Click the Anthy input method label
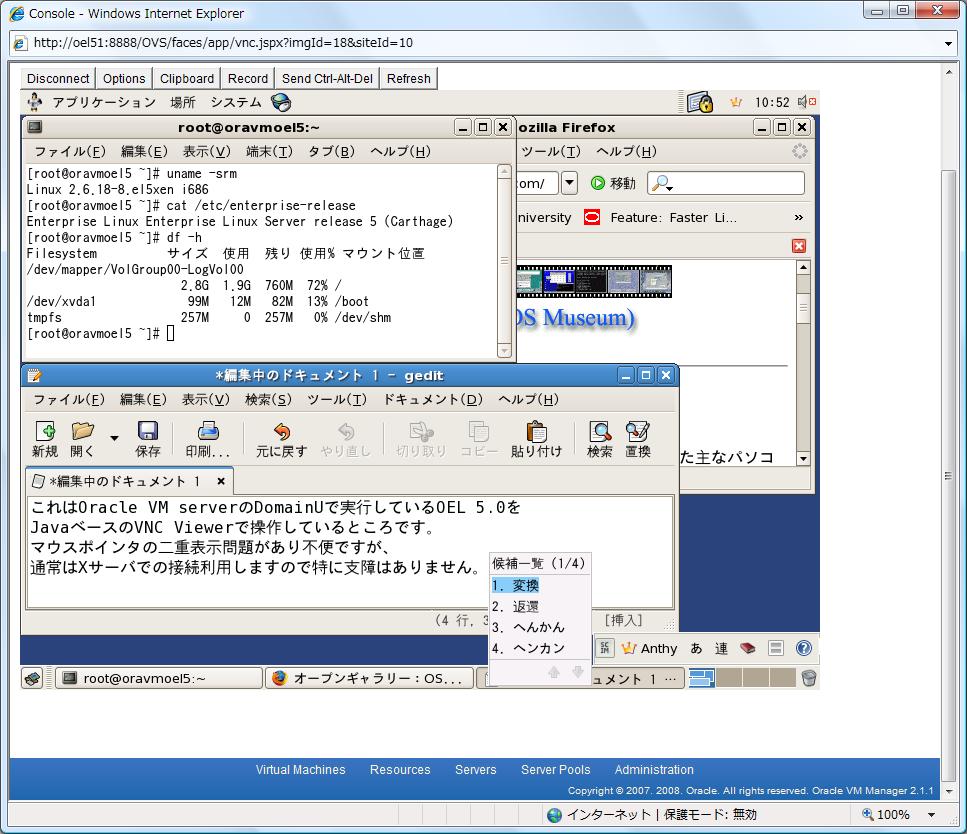 (x=650, y=648)
